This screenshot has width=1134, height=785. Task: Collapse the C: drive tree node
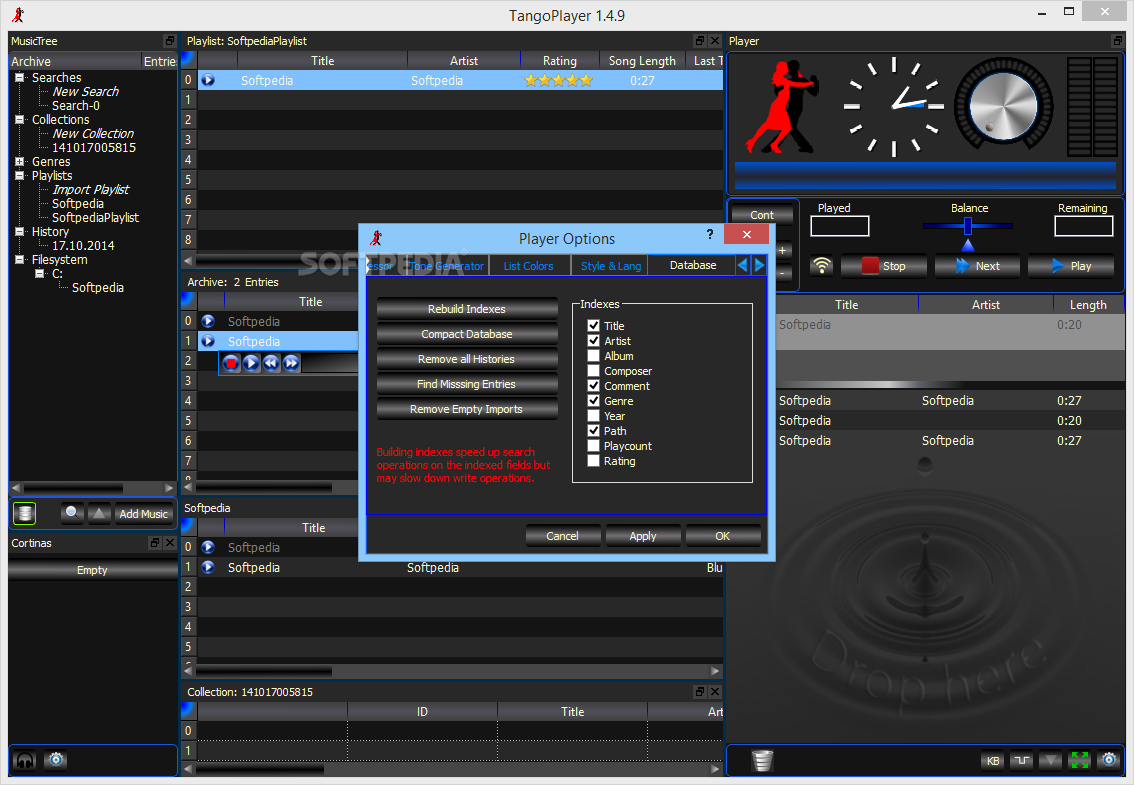39,273
